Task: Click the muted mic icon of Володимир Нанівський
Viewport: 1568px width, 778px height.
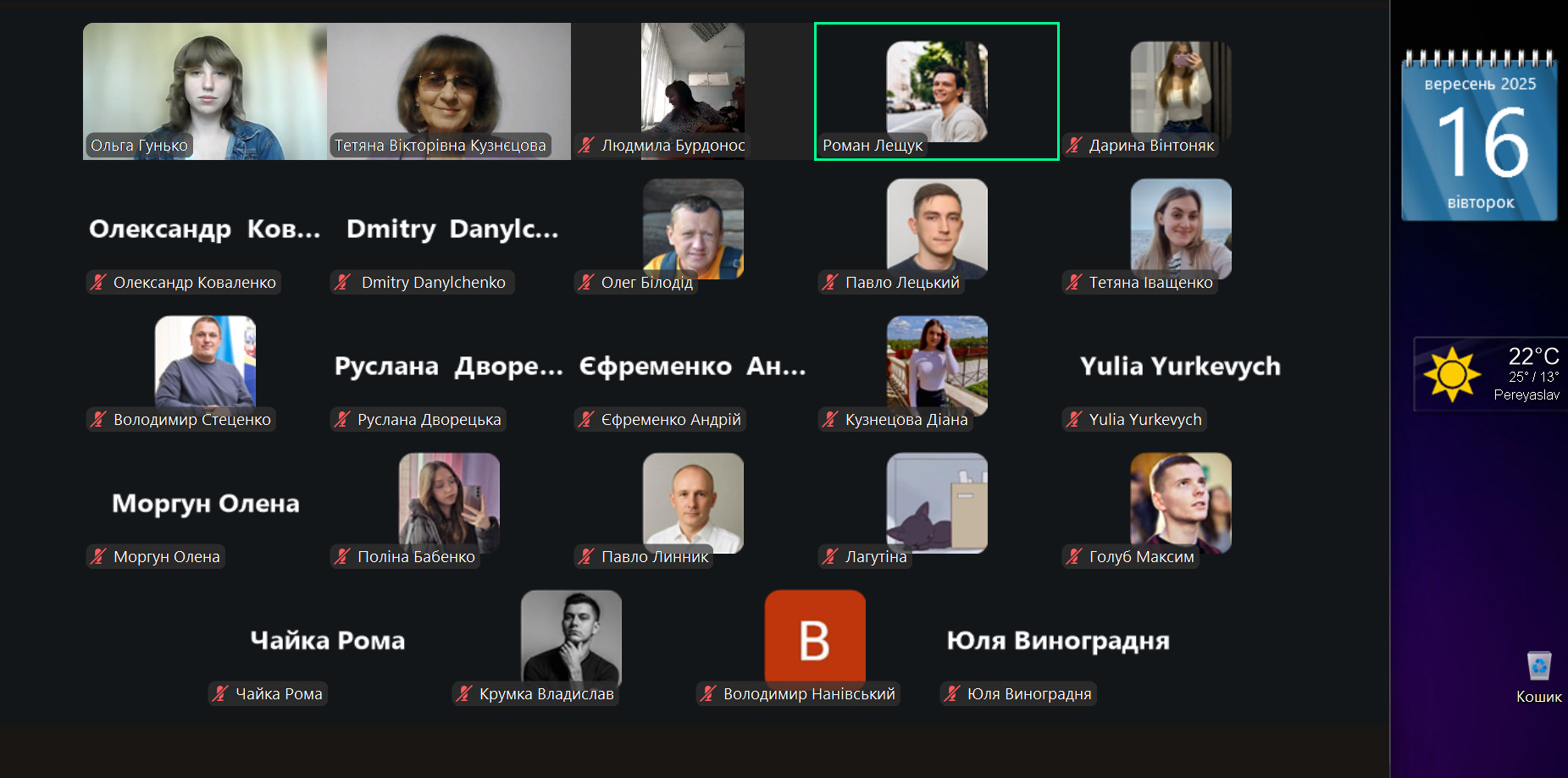Action: [x=708, y=693]
